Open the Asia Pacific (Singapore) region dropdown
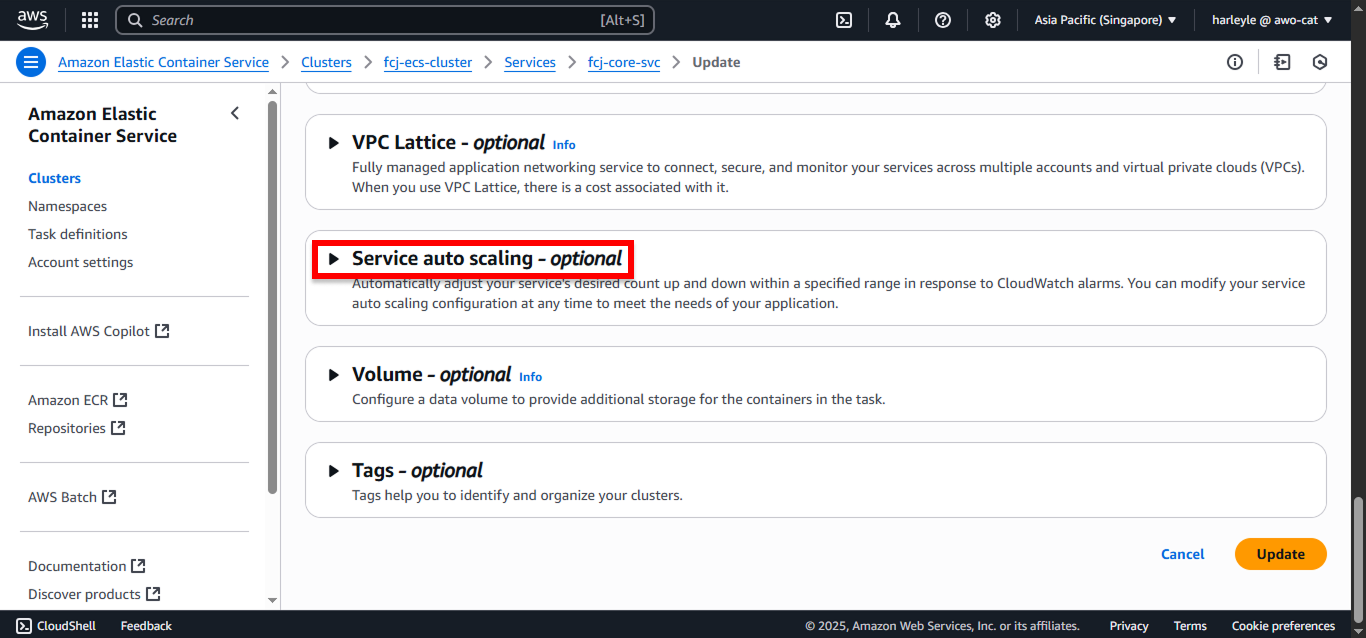This screenshot has width=1366, height=638. point(1105,20)
